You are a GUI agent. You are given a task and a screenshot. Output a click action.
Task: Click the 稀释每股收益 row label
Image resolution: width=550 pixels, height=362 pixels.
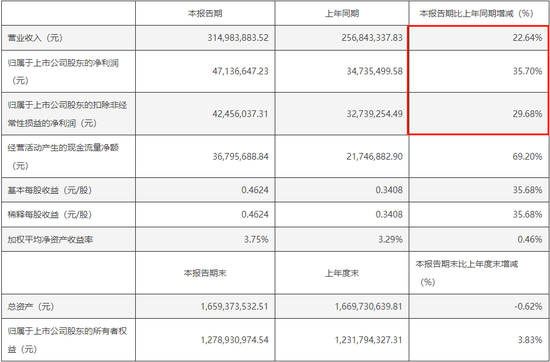pos(49,214)
